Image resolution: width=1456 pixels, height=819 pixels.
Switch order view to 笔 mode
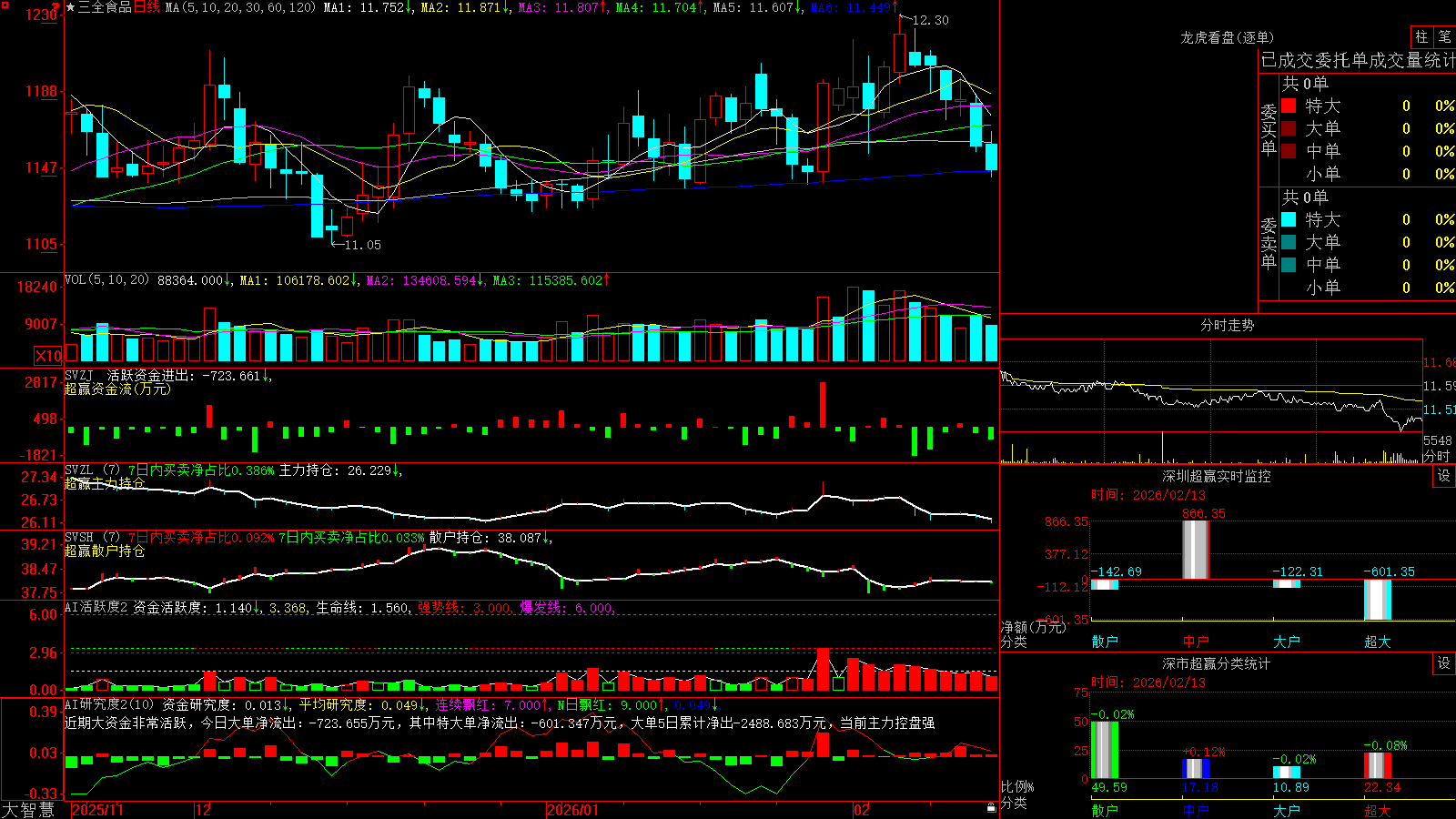tap(1444, 36)
